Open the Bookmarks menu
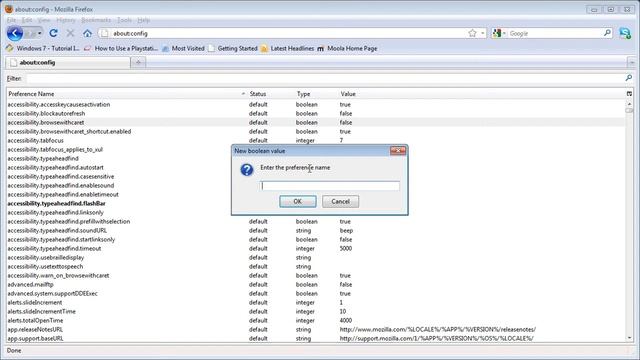640x360 pixels. coord(96,20)
